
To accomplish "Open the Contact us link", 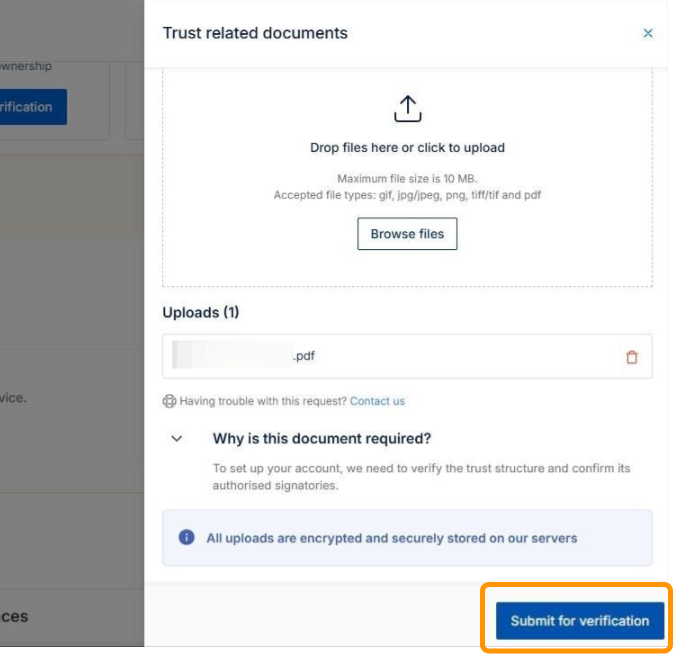I will coord(377,401).
